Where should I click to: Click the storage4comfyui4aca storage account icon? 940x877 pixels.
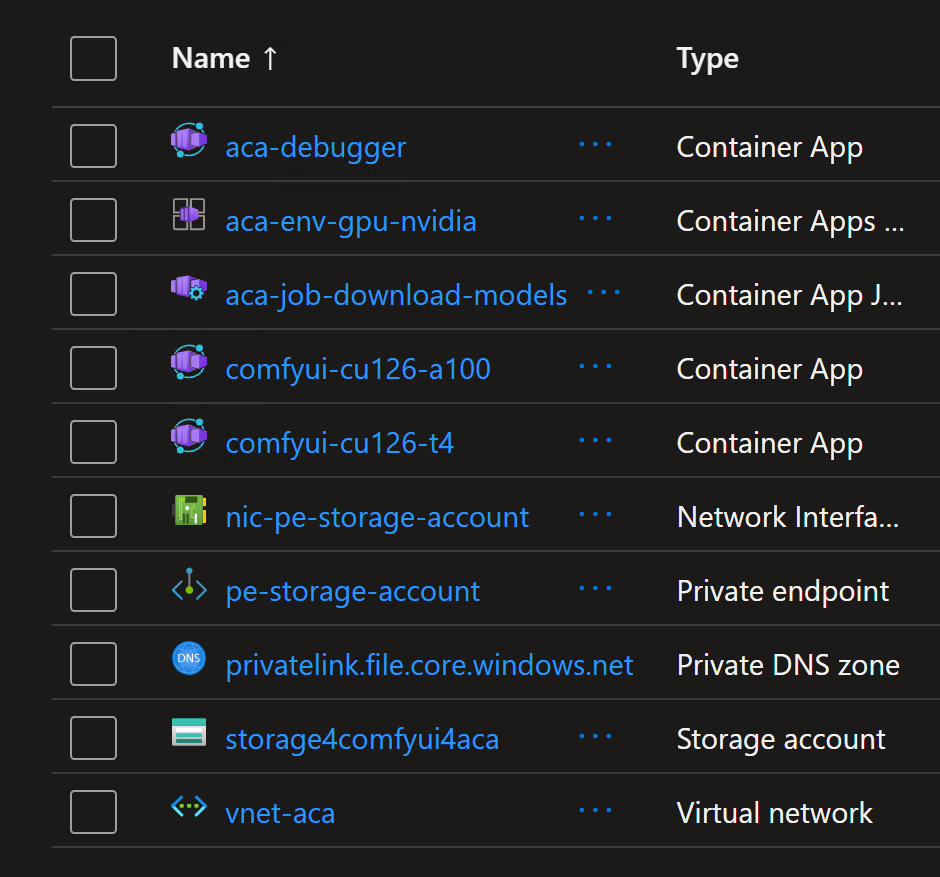coord(189,734)
